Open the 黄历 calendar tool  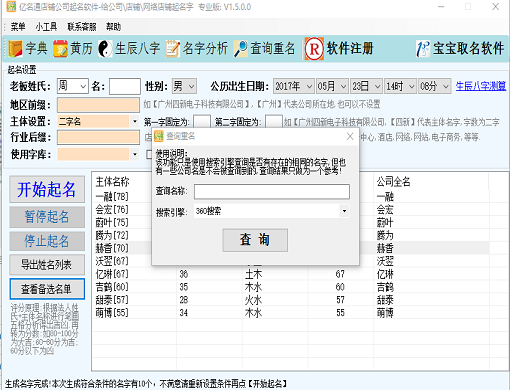click(x=73, y=49)
